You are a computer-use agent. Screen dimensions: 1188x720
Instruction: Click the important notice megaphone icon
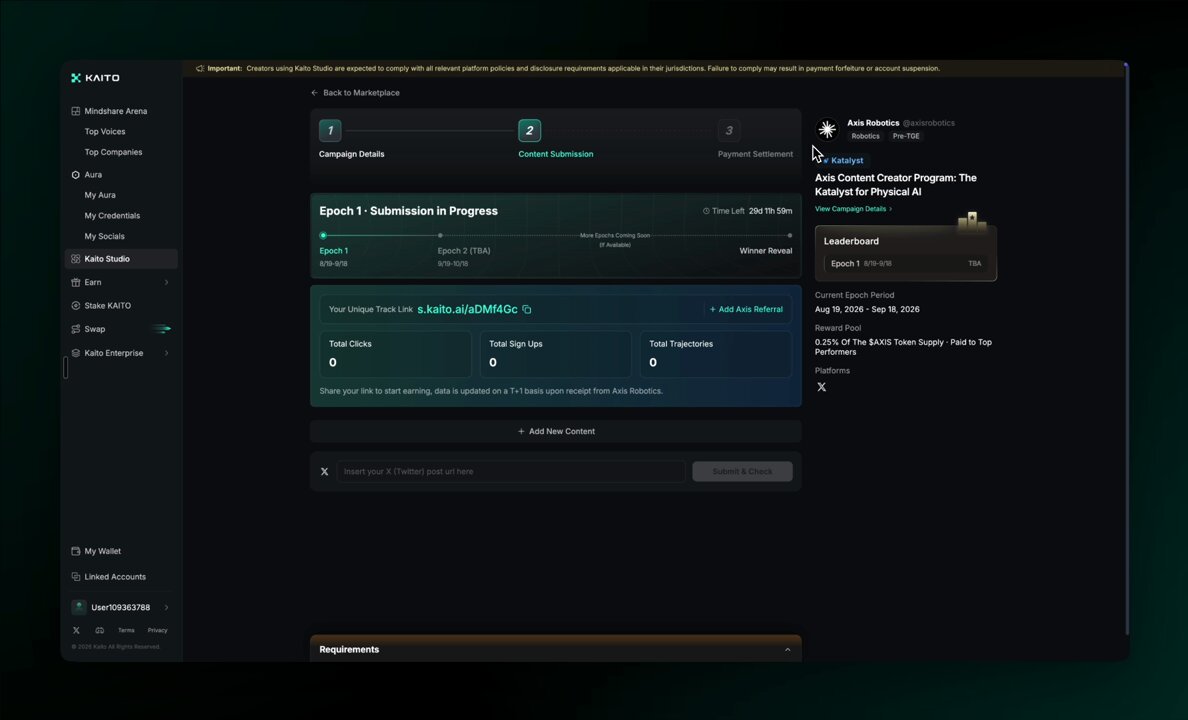click(x=200, y=68)
